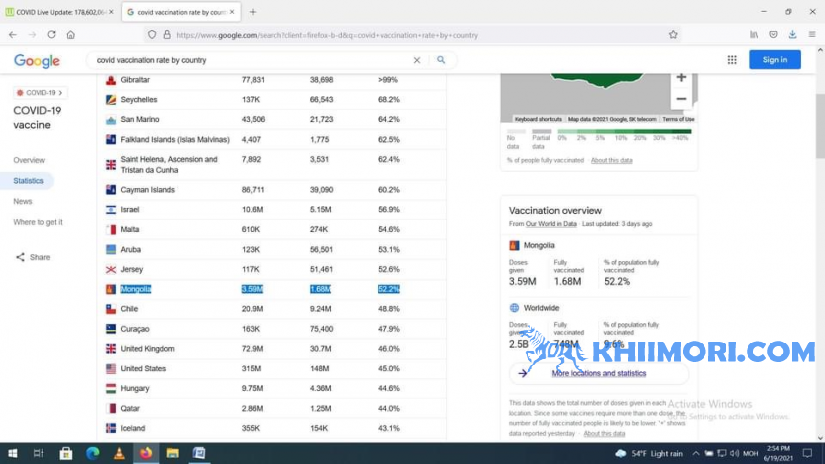Viewport: 825px width, 464px height.
Task: Open the Firefox home page icon
Action: tap(71, 35)
